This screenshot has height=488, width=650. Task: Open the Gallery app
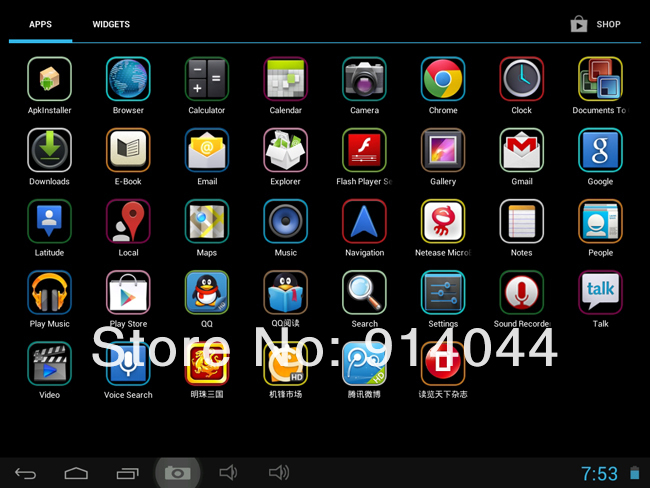(443, 150)
